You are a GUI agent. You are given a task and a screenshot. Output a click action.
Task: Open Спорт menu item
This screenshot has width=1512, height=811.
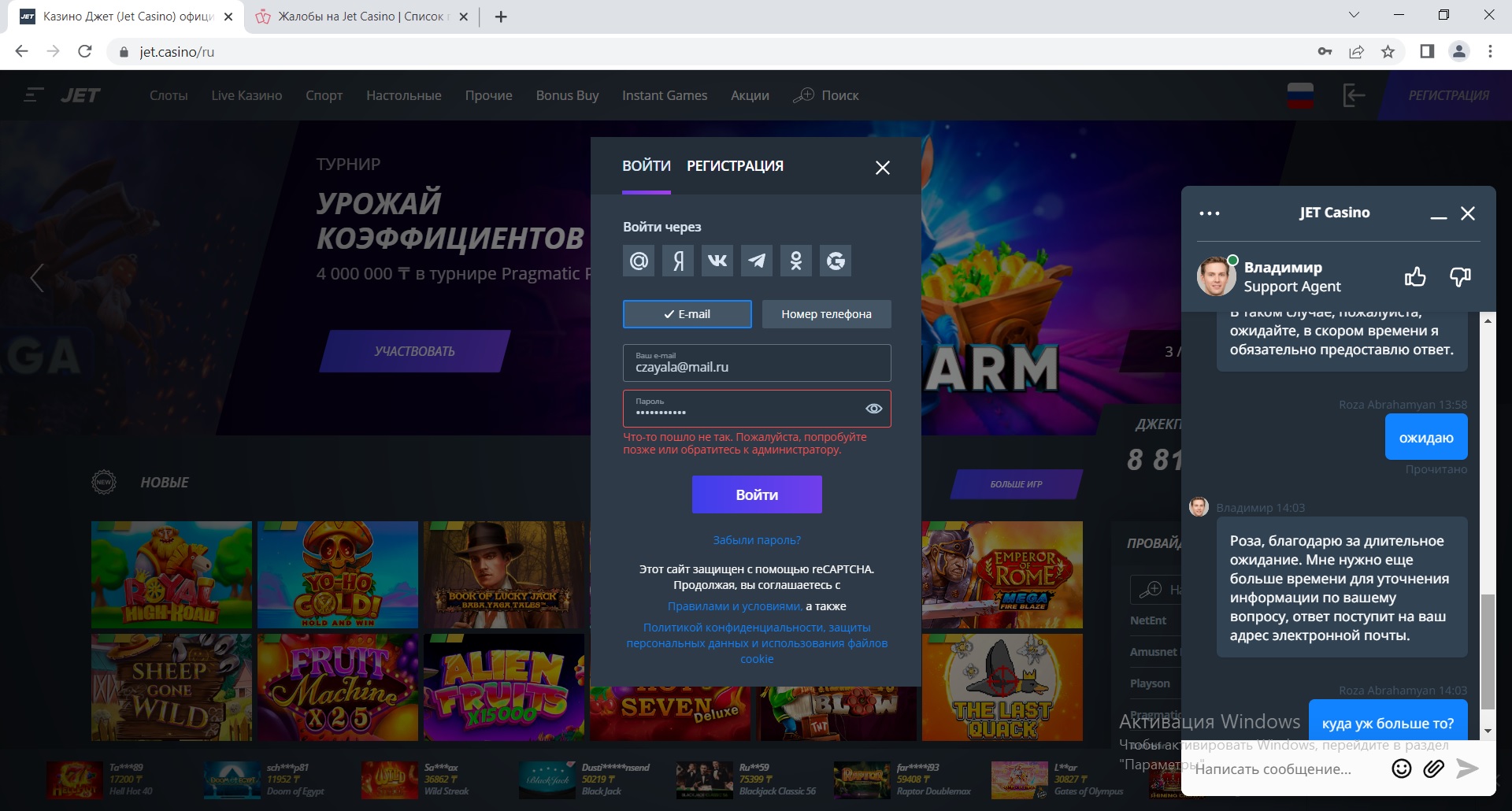tap(324, 95)
